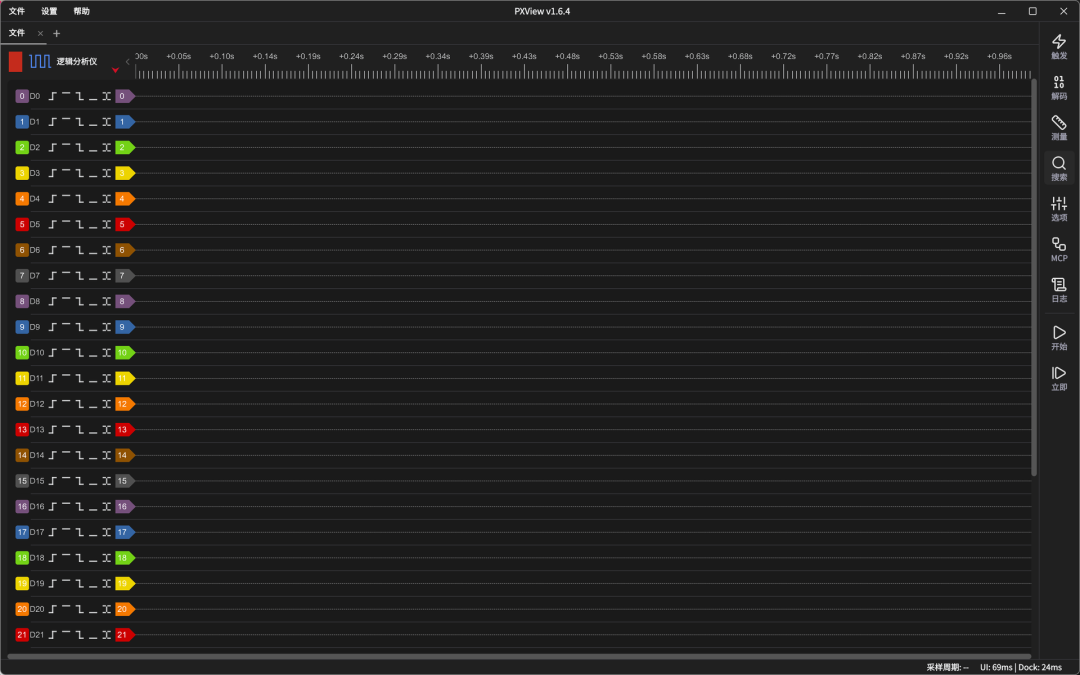Toggle channel D6 brown number badge

point(22,250)
